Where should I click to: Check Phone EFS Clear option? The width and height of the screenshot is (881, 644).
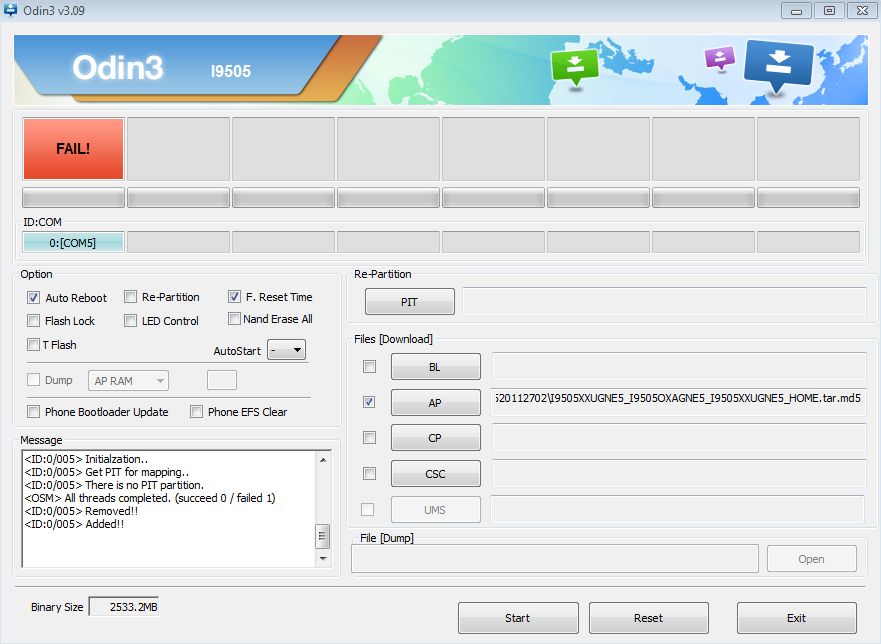pos(196,411)
